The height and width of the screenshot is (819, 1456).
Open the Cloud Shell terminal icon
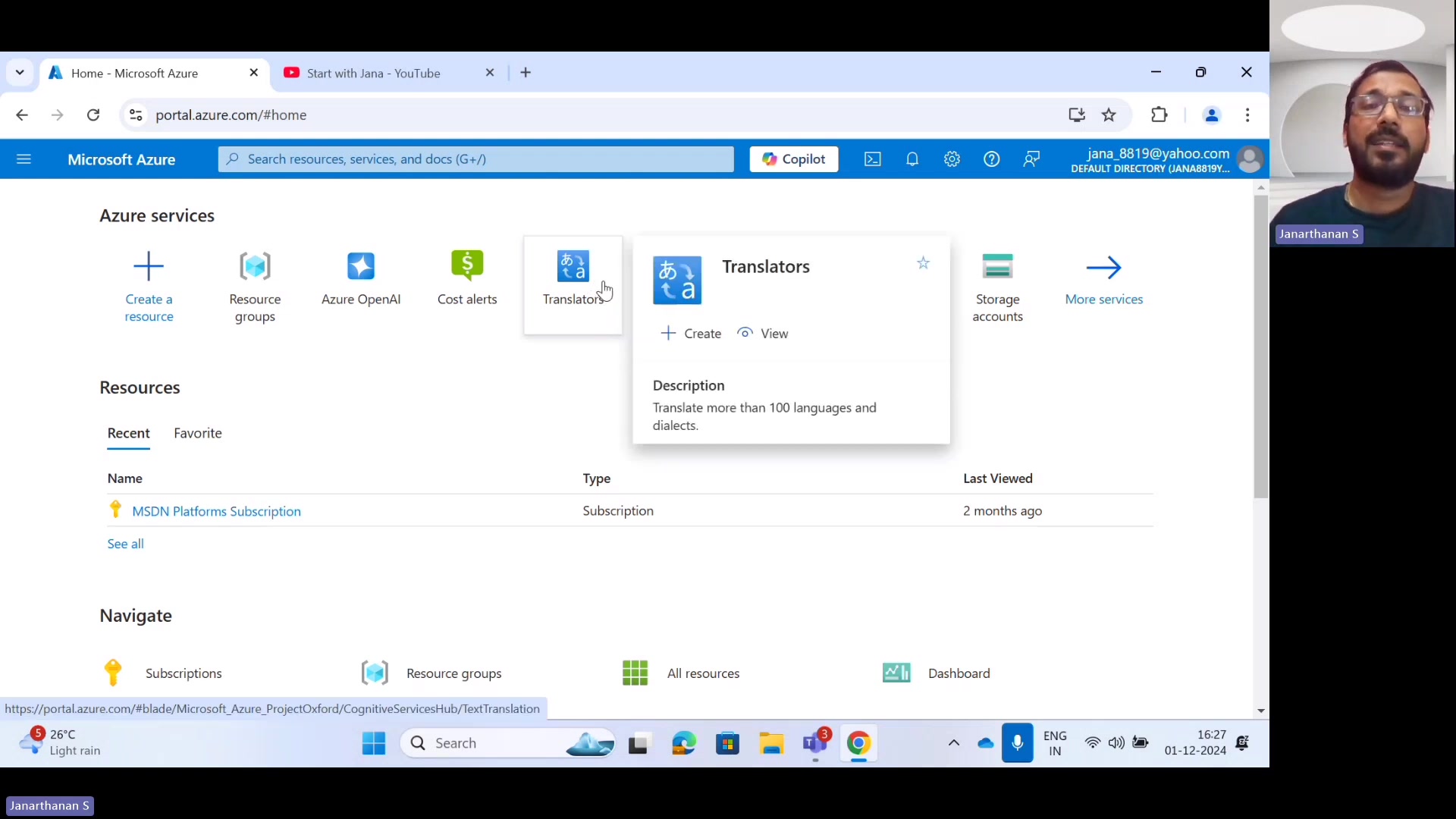(872, 159)
